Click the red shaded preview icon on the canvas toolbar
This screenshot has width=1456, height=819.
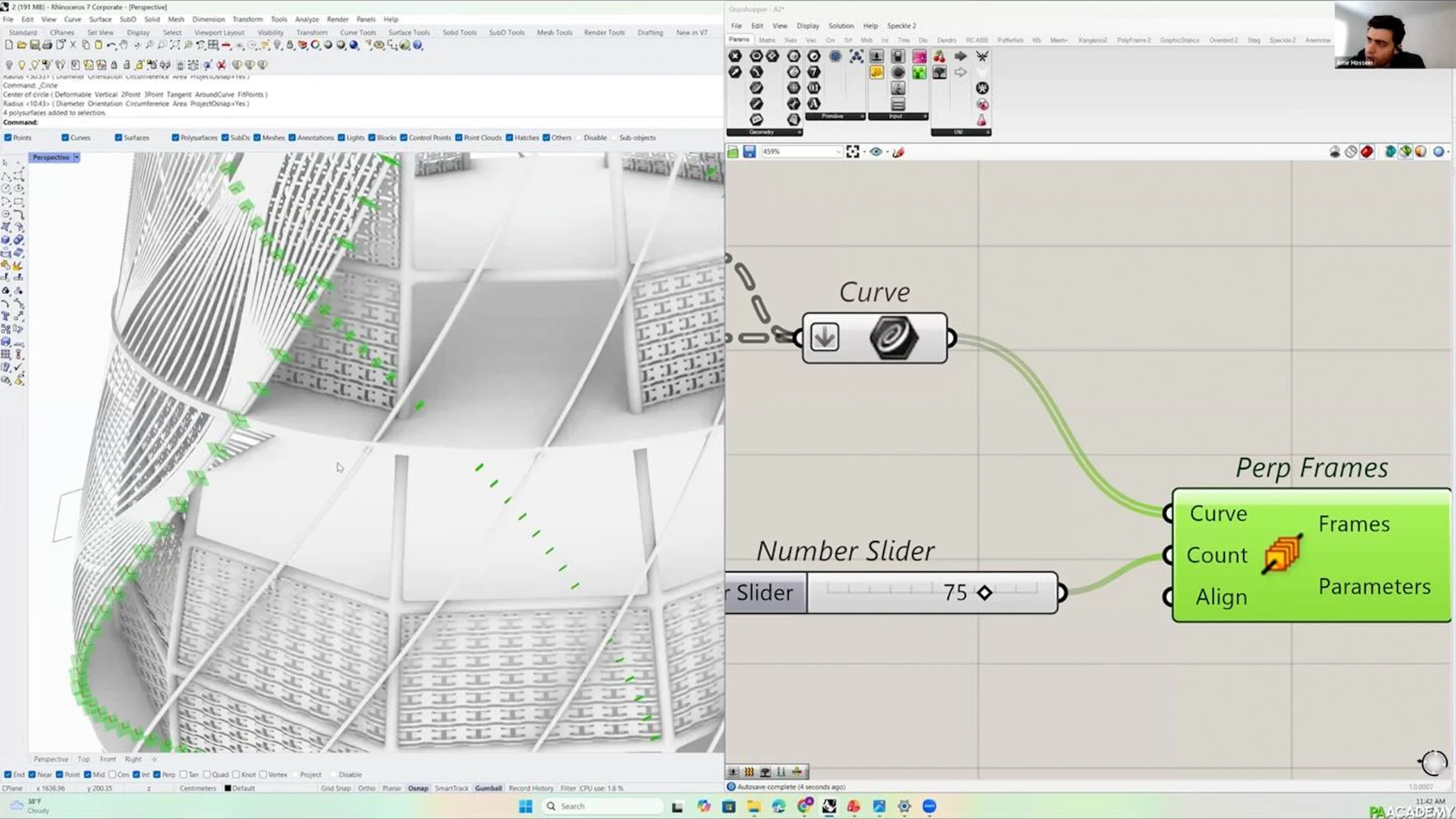click(1367, 152)
